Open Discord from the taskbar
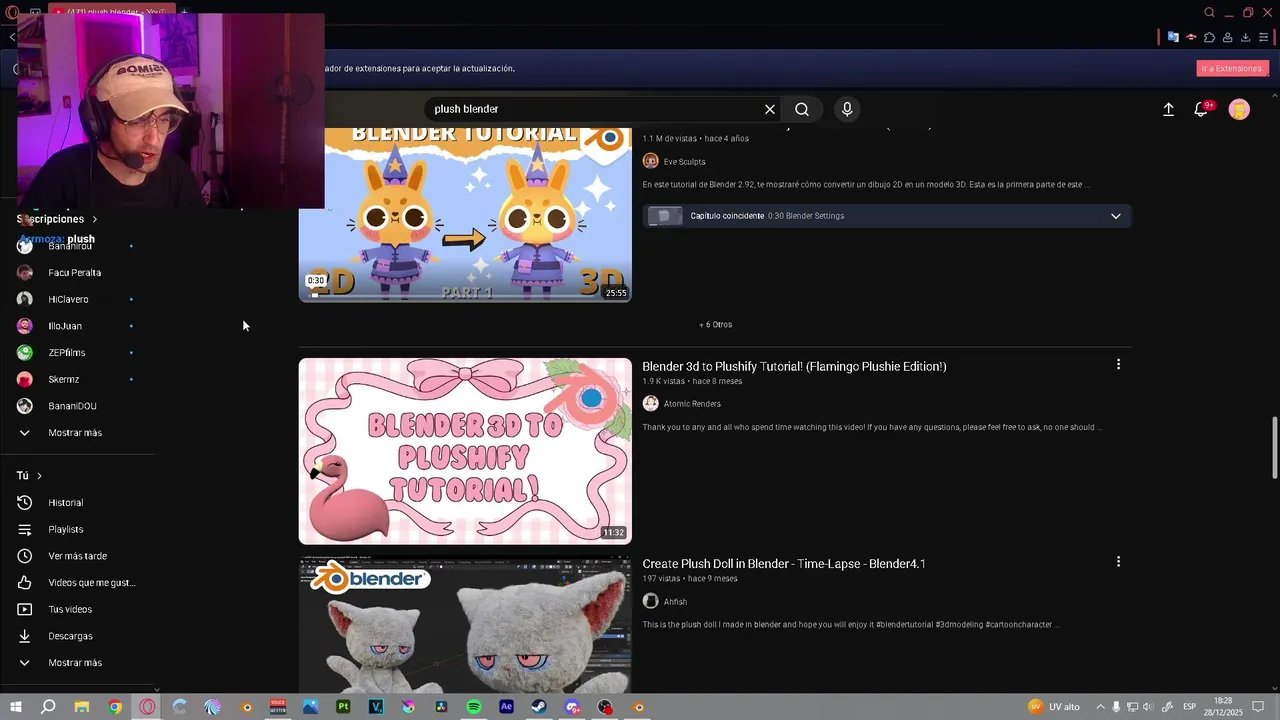This screenshot has width=1280, height=720. pyautogui.click(x=572, y=707)
